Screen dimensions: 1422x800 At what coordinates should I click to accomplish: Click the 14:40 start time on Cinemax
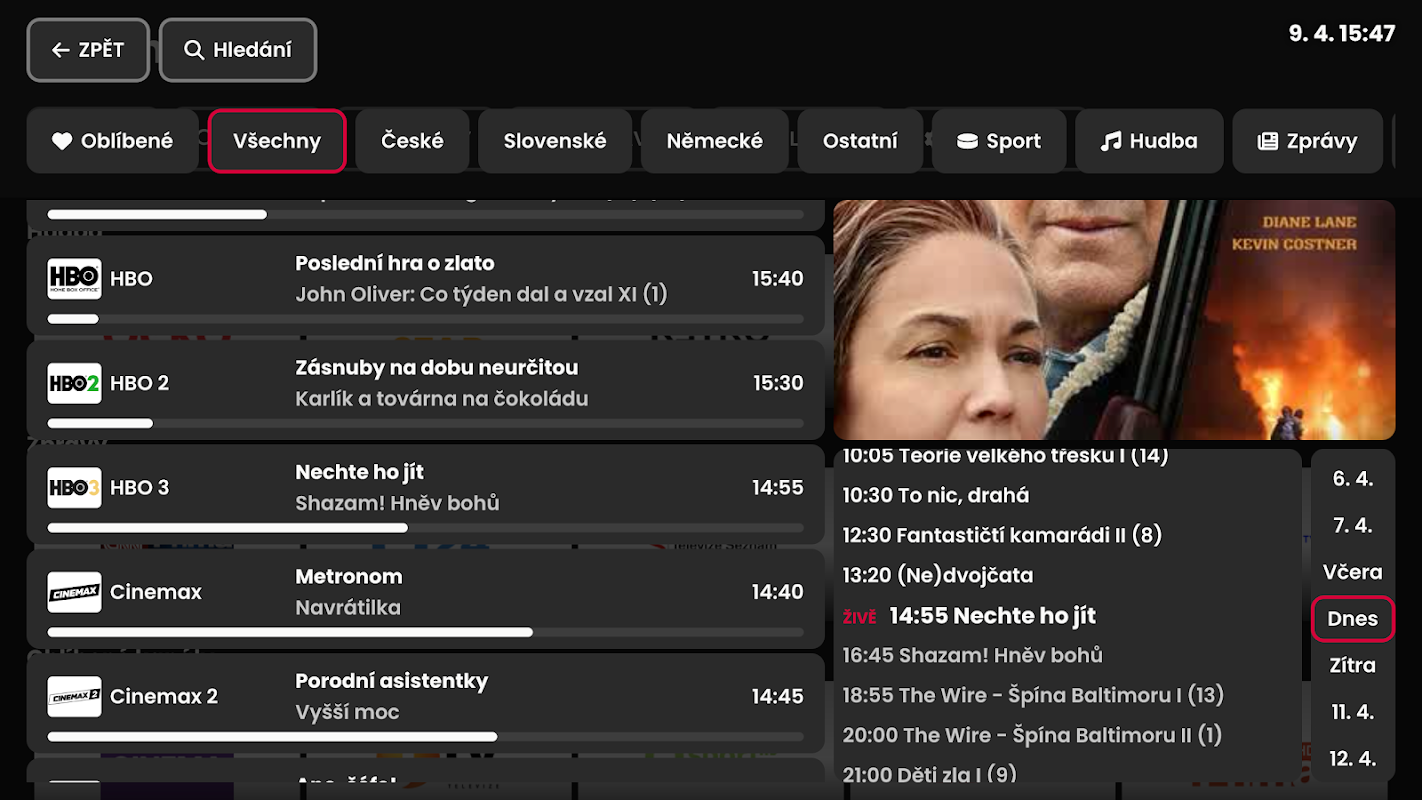click(778, 592)
